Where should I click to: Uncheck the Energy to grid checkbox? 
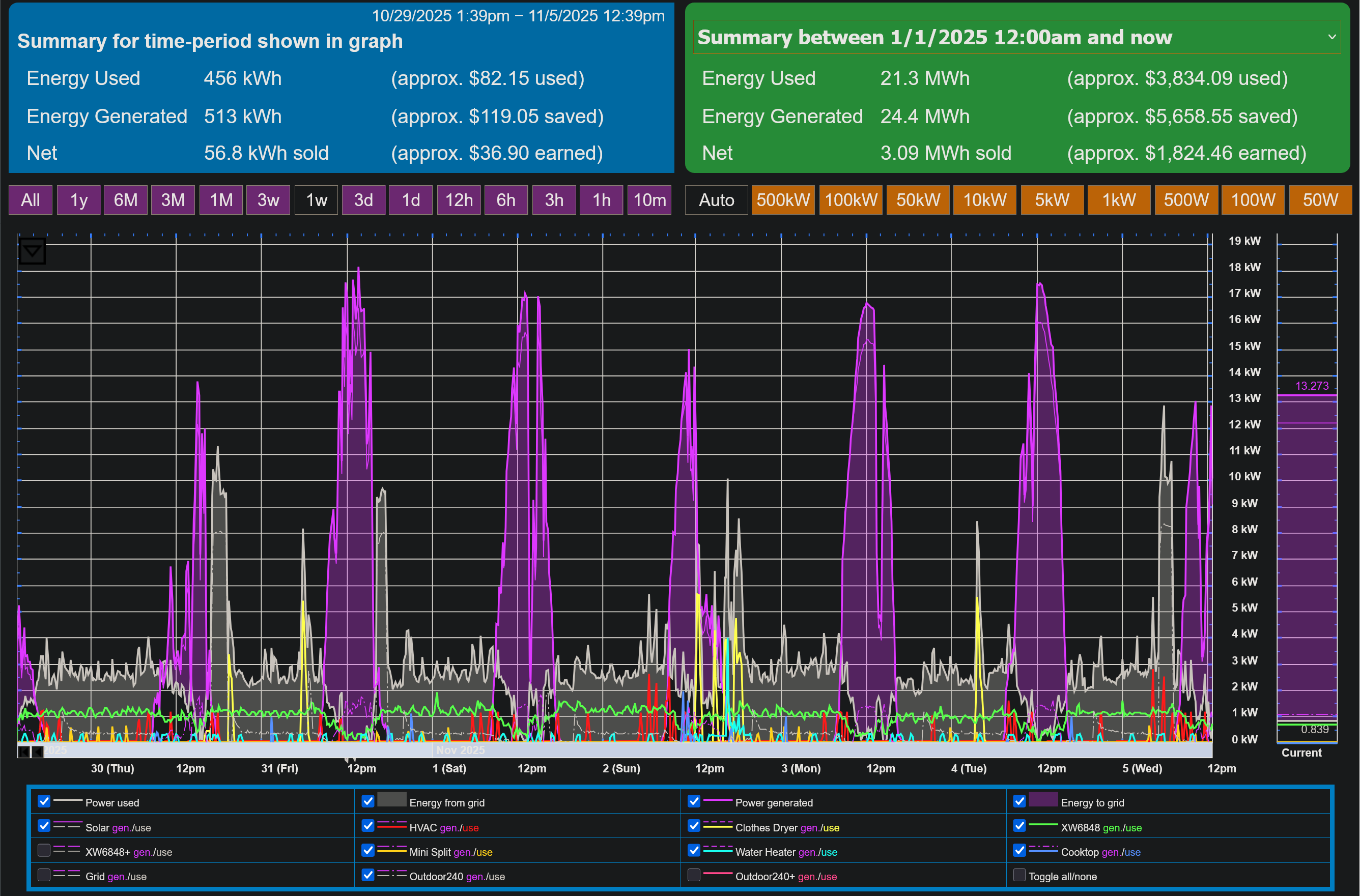[x=1019, y=801]
